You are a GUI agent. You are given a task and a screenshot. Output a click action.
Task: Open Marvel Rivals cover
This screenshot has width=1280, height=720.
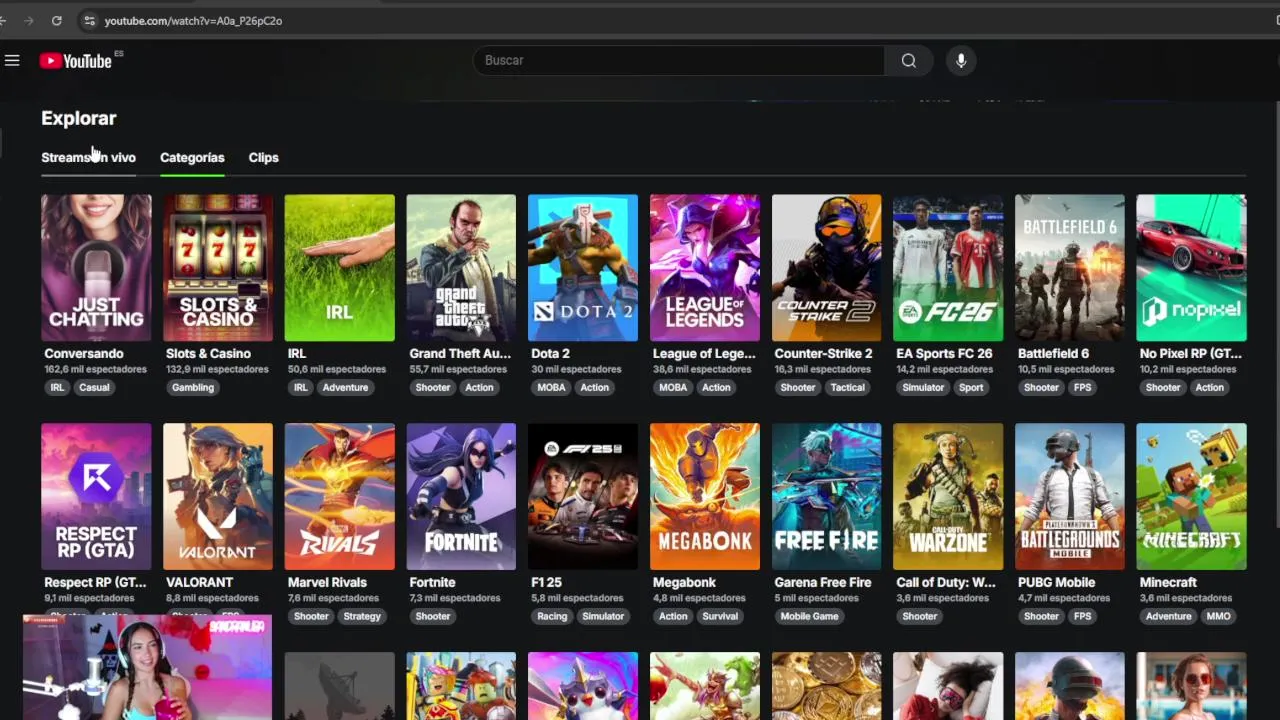pyautogui.click(x=340, y=497)
